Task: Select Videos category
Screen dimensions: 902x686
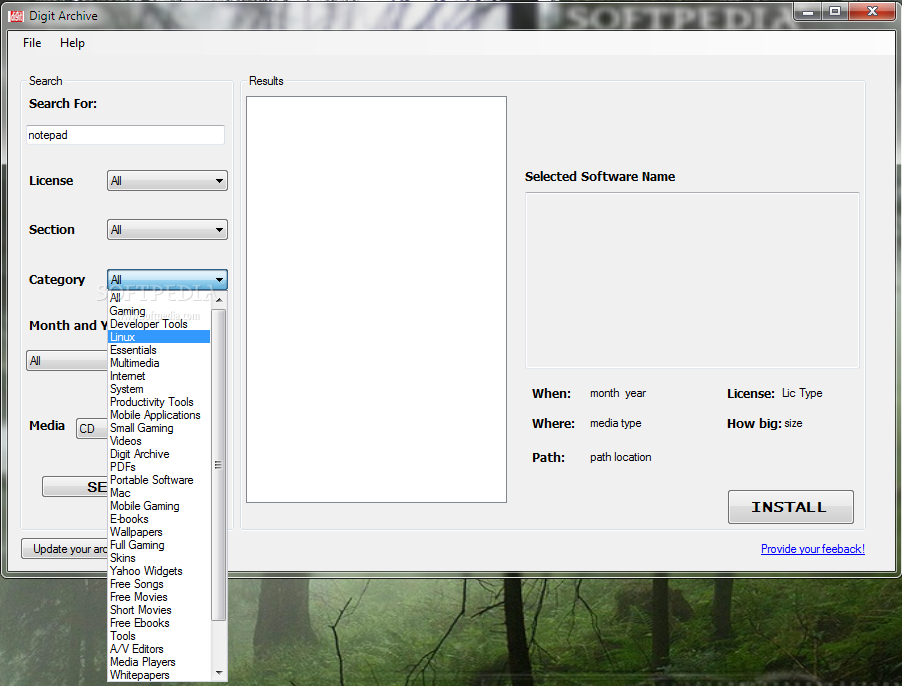Action: 159,441
